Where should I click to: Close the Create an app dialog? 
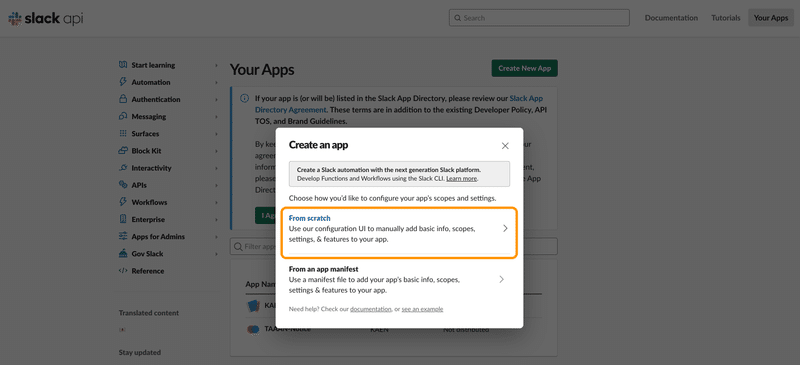[x=505, y=145]
